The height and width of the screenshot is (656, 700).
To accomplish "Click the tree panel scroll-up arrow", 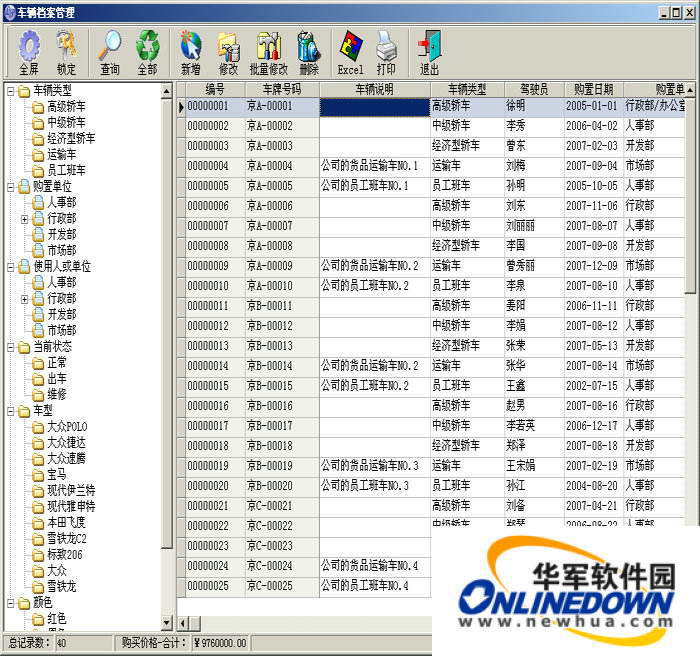I will click(x=167, y=91).
